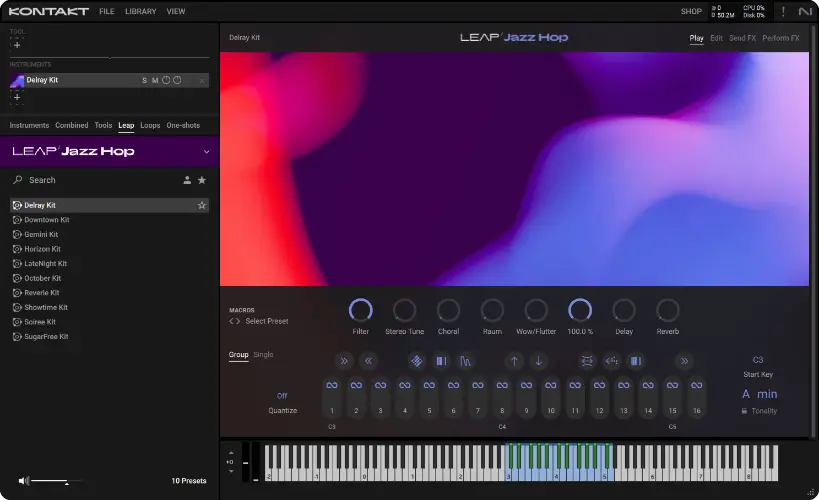The width and height of the screenshot is (819, 500).
Task: Filter by user presets person icon
Action: [x=187, y=180]
